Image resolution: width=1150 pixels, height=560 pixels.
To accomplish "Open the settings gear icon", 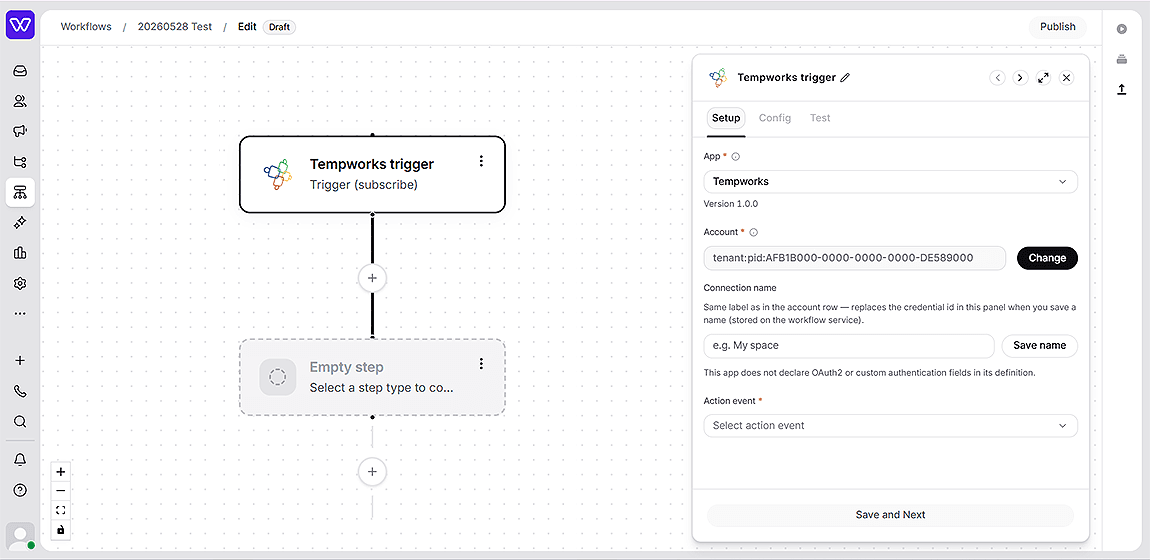I will [x=20, y=284].
